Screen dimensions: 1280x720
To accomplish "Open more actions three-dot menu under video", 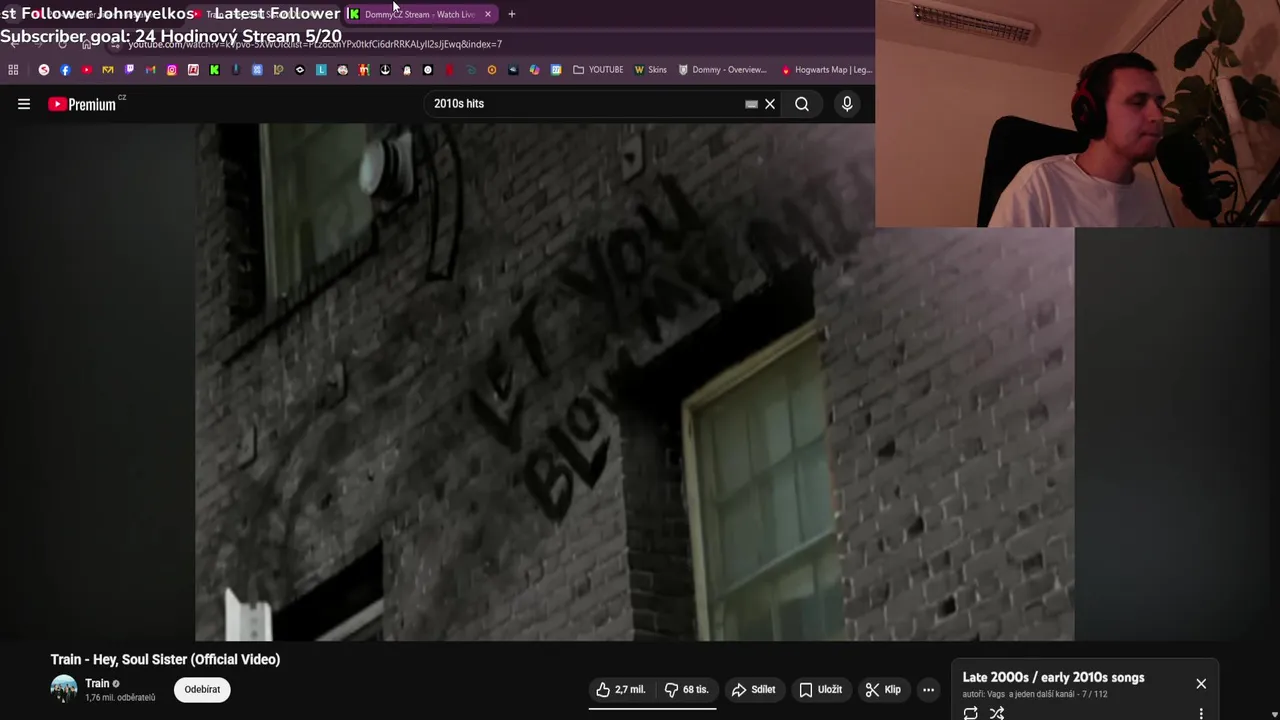I will coord(928,689).
